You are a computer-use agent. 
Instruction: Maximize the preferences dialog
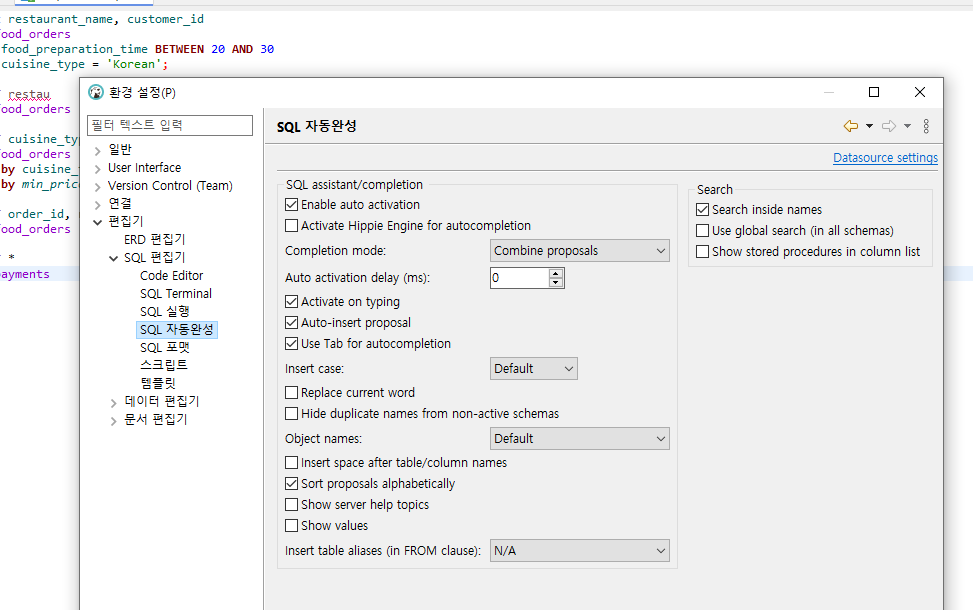point(874,92)
